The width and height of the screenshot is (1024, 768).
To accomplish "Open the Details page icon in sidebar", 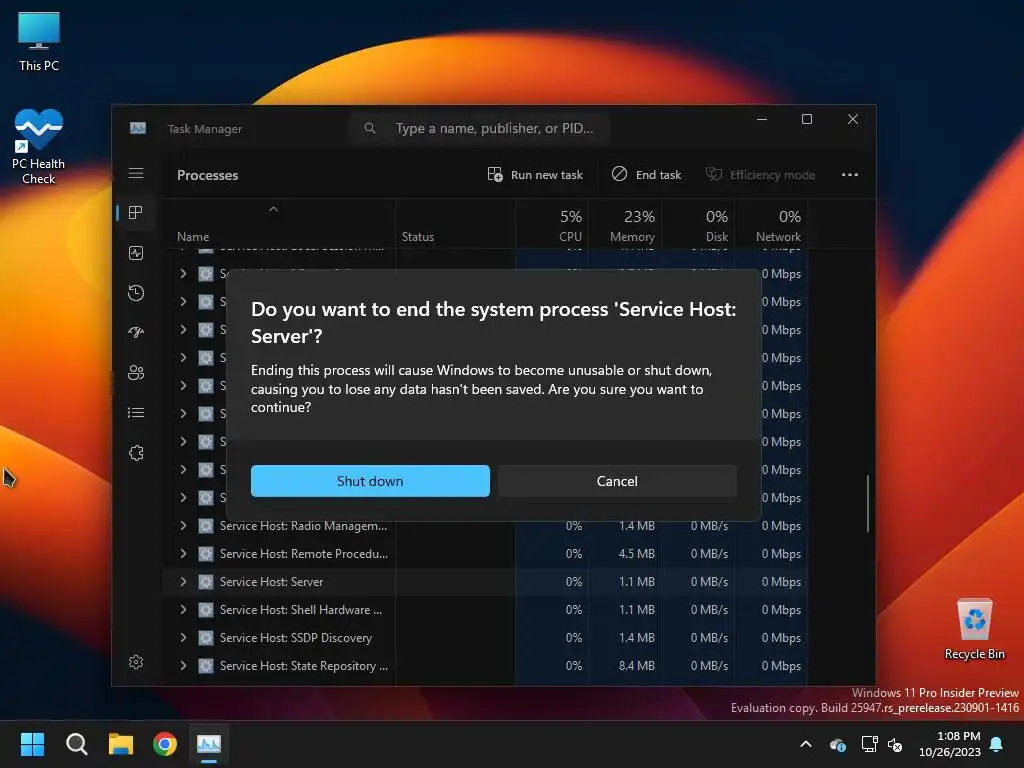I will [x=136, y=413].
